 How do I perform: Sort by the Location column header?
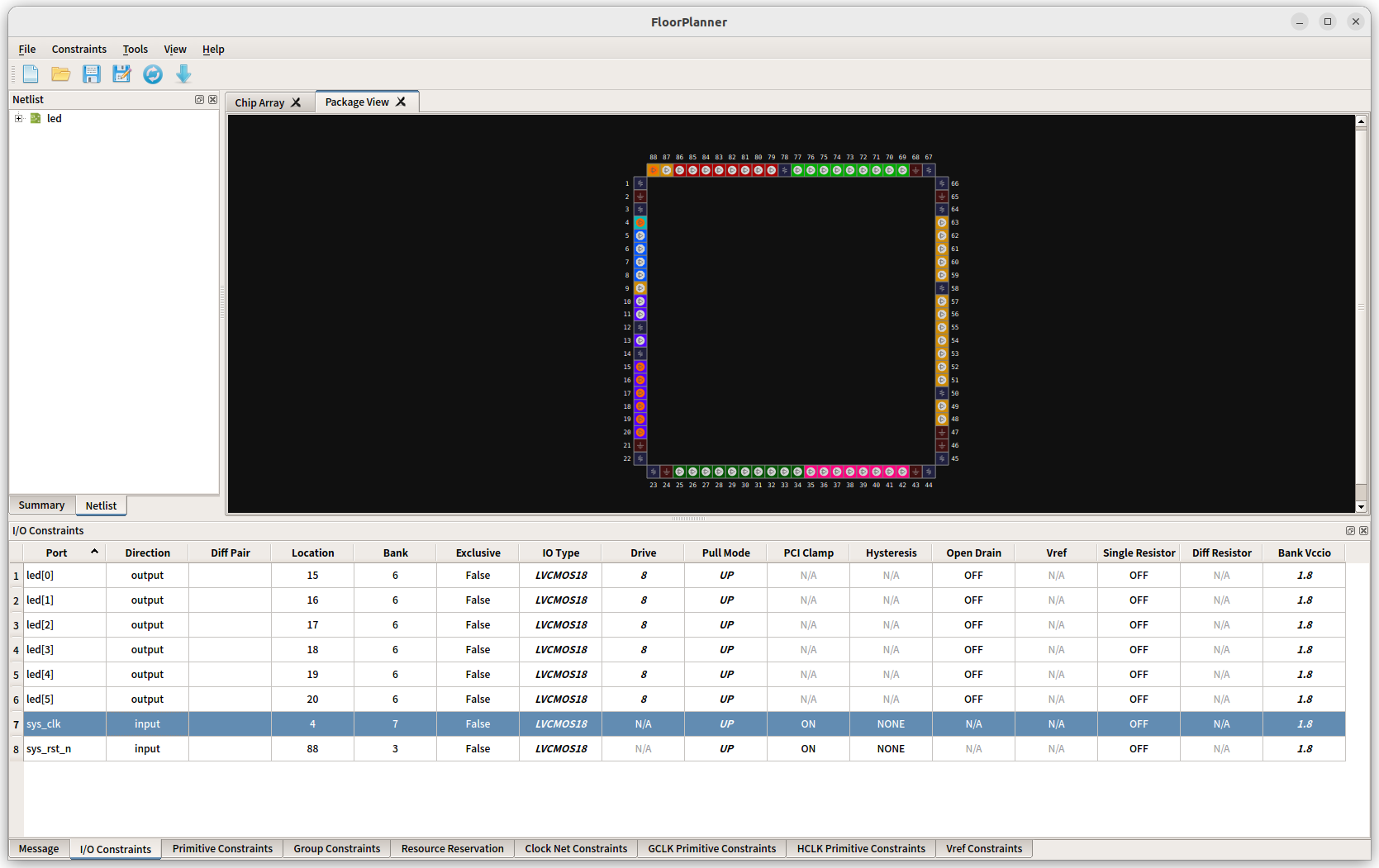(313, 553)
